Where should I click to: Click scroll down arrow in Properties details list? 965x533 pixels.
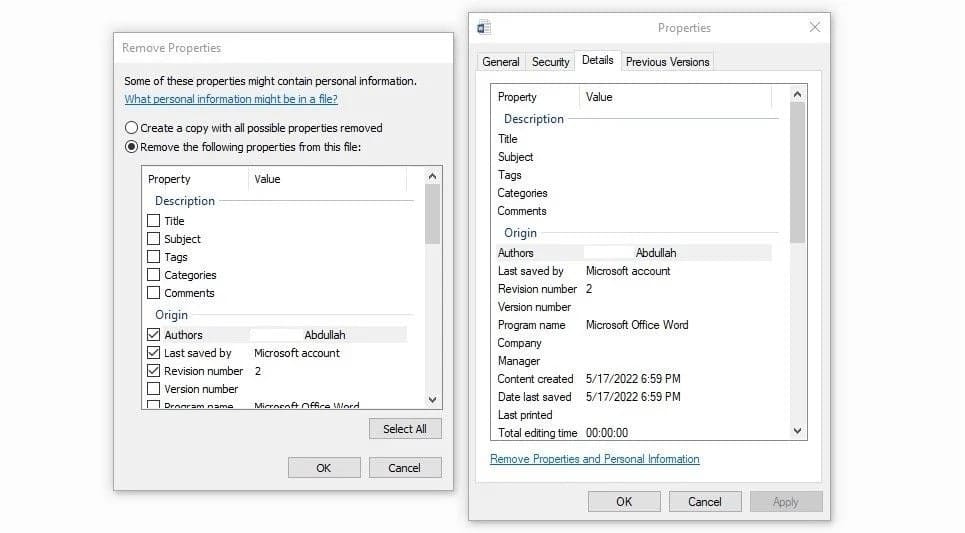(798, 431)
